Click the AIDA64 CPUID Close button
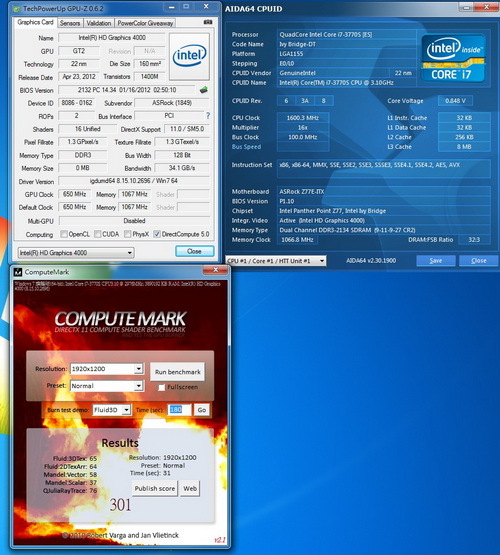500x555 pixels. pyautogui.click(x=478, y=261)
